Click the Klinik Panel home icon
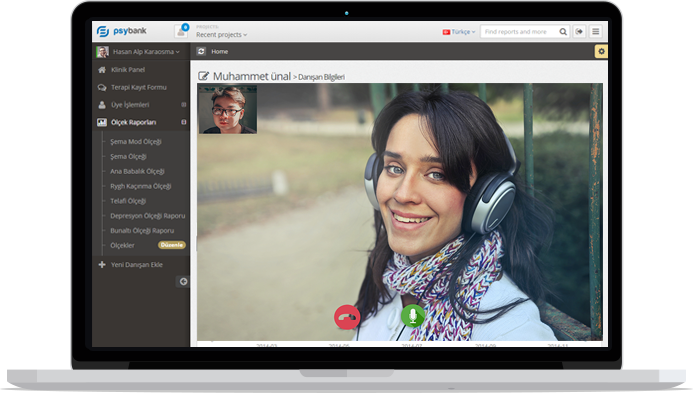Image resolution: width=693 pixels, height=393 pixels. [102, 70]
